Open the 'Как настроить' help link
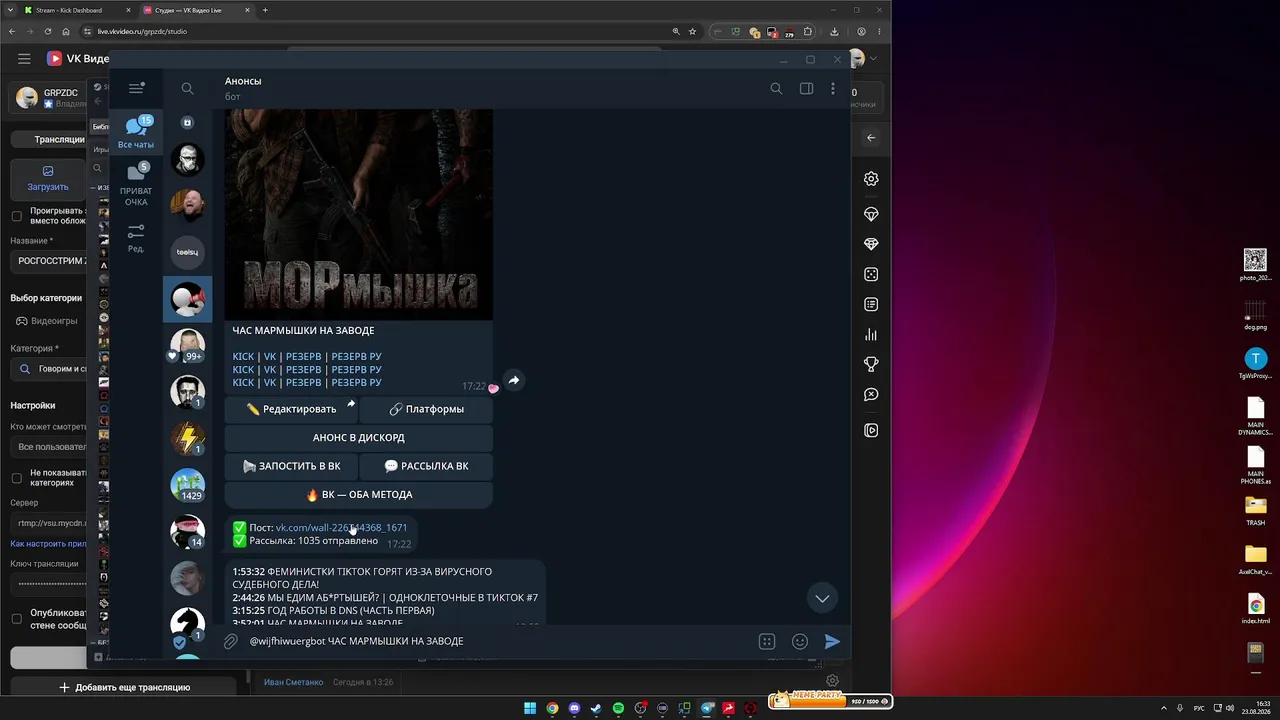The image size is (1280, 720). coord(48,544)
